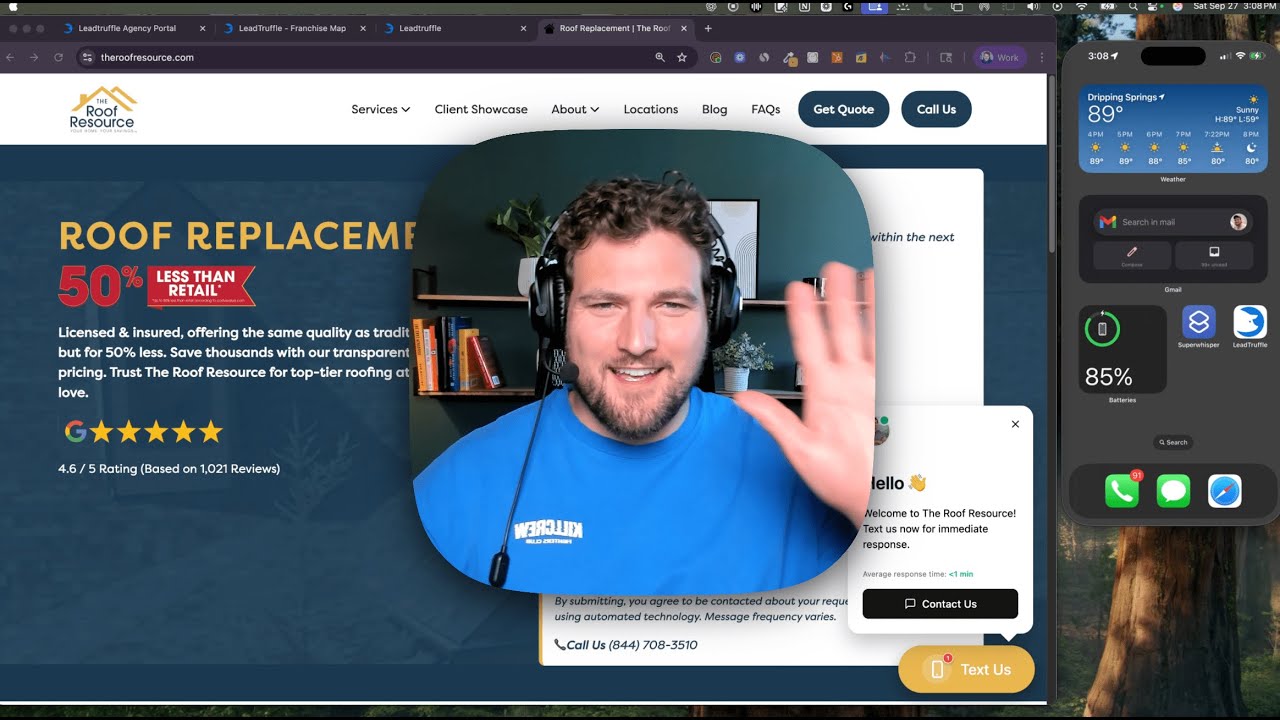The width and height of the screenshot is (1280, 720).
Task: Close the Franchise Map tab
Action: click(x=363, y=28)
